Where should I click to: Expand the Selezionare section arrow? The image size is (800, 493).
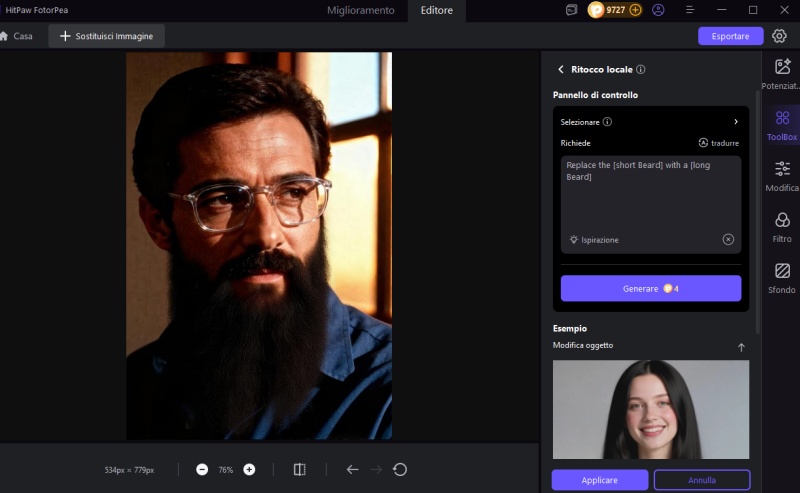(x=736, y=122)
